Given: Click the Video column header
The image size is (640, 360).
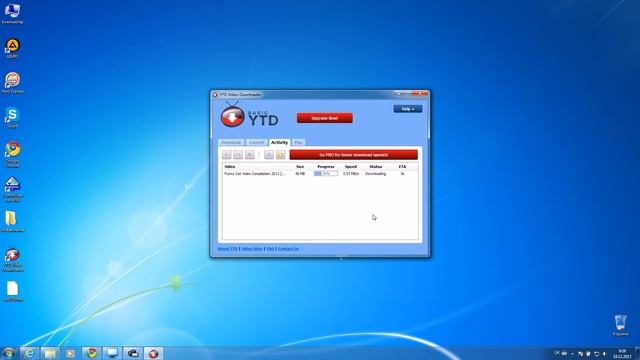Looking at the screenshot, I should (230, 167).
